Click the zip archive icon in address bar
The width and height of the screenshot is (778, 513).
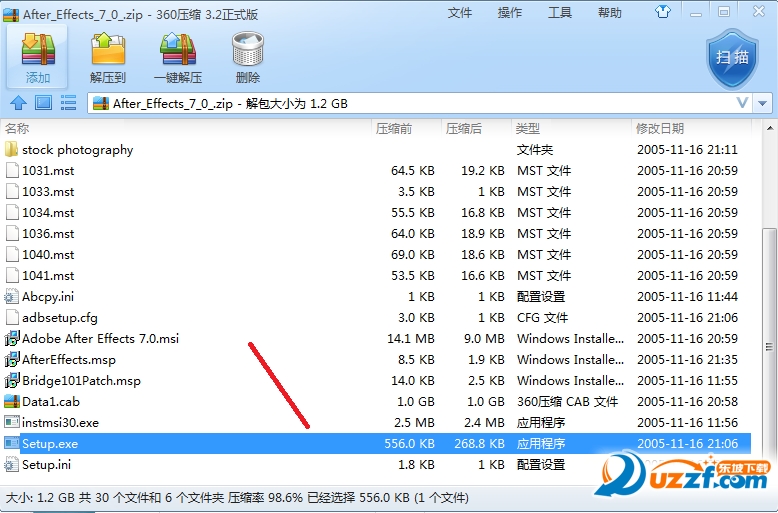pos(101,103)
